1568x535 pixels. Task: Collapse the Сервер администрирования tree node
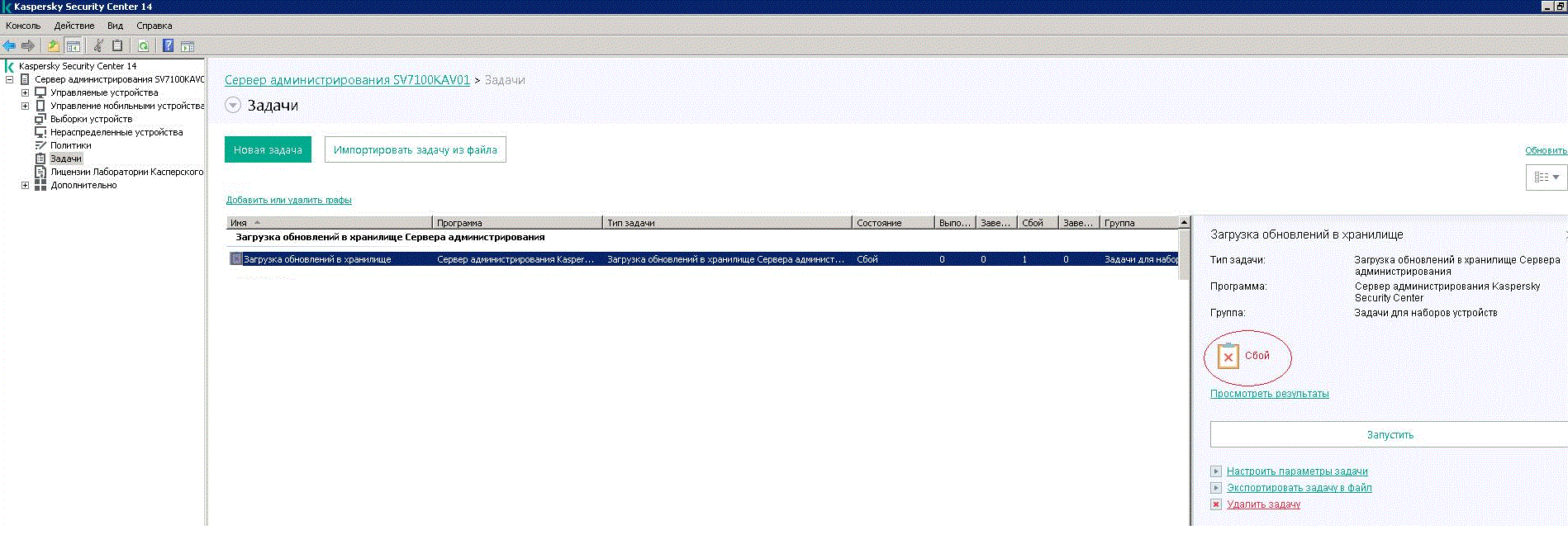10,79
